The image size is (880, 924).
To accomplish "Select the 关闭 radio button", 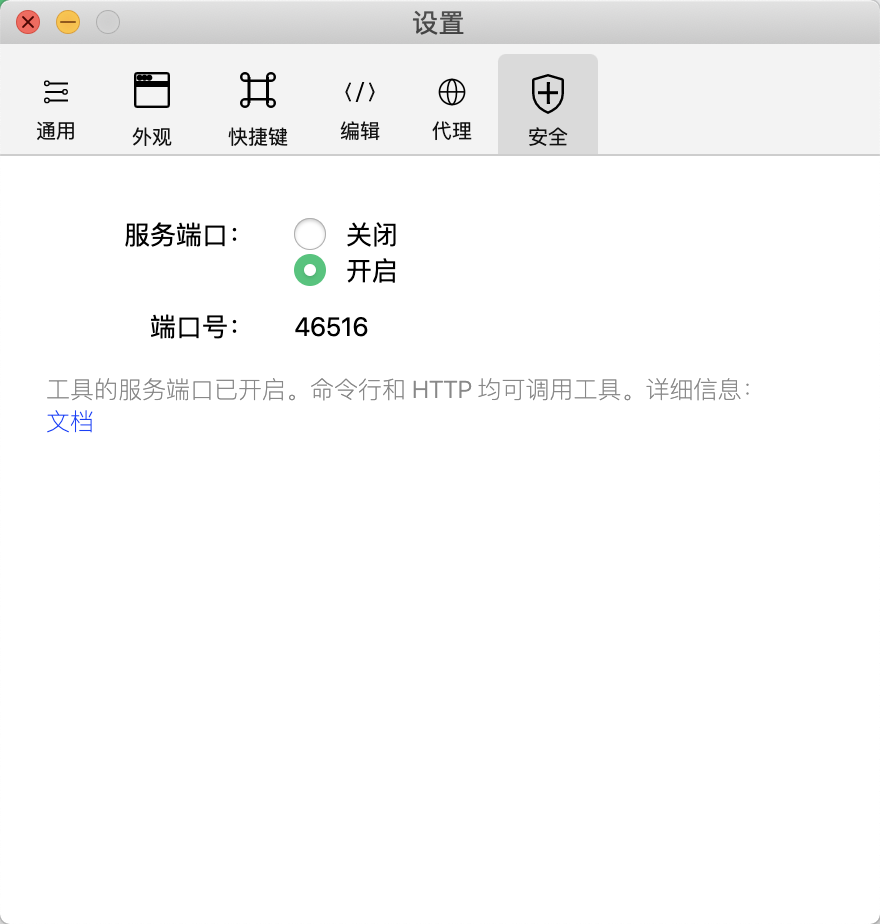I will point(310,234).
